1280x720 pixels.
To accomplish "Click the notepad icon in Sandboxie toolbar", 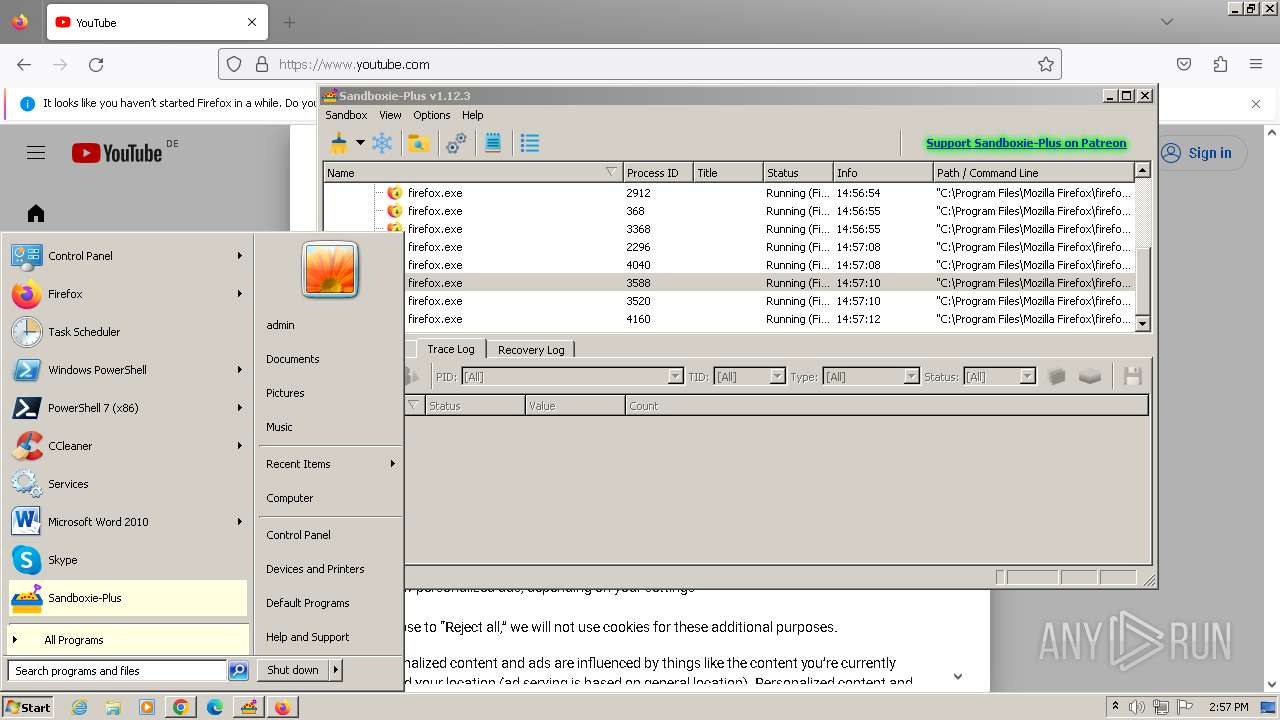I will coord(493,144).
